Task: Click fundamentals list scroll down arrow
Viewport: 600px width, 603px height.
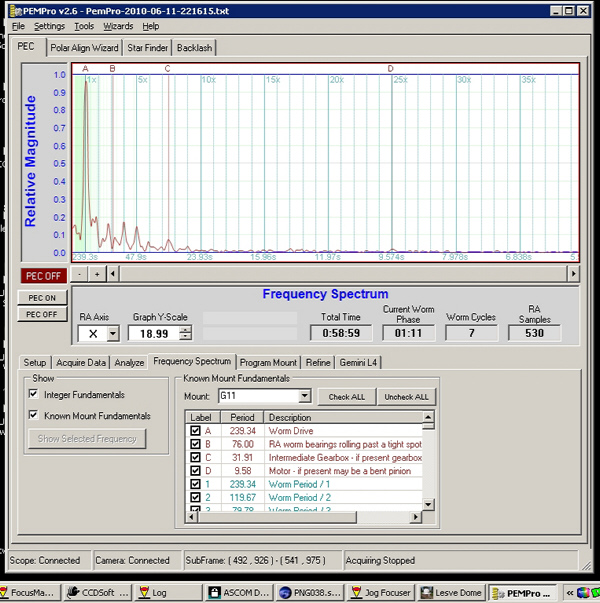Action: click(428, 504)
